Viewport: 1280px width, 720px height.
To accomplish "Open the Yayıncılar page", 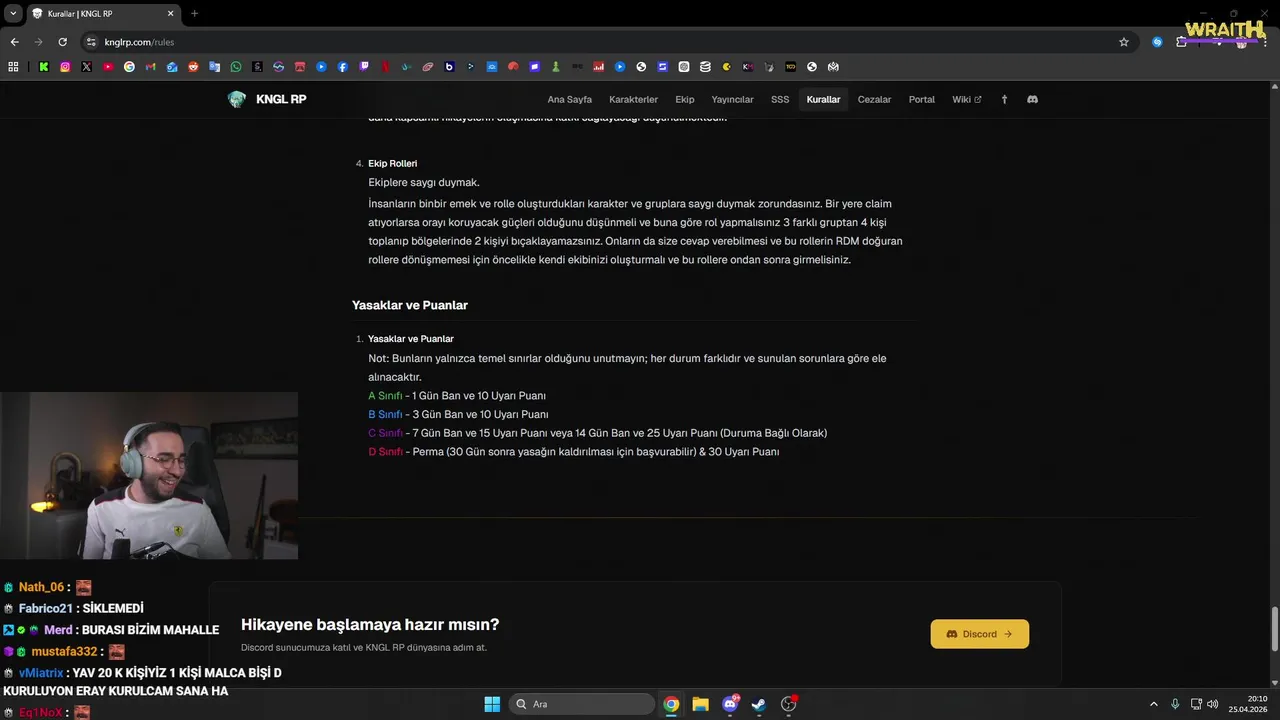I will click(732, 99).
